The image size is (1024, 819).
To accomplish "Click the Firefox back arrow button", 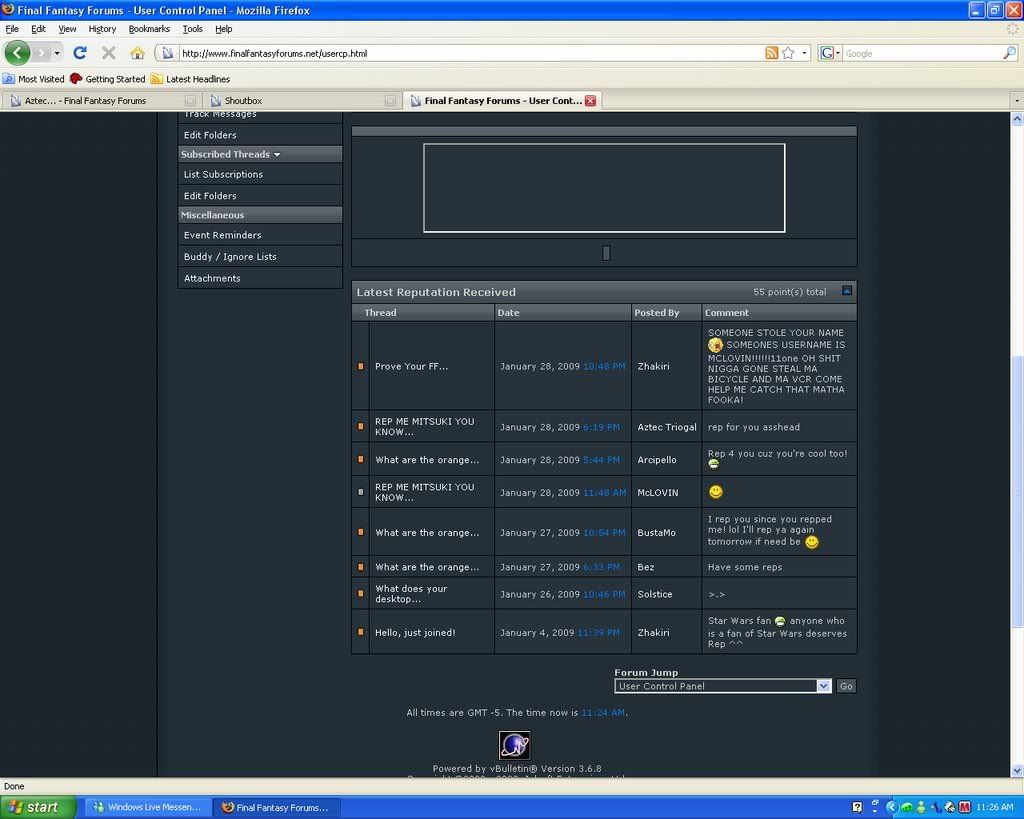I will pos(18,53).
